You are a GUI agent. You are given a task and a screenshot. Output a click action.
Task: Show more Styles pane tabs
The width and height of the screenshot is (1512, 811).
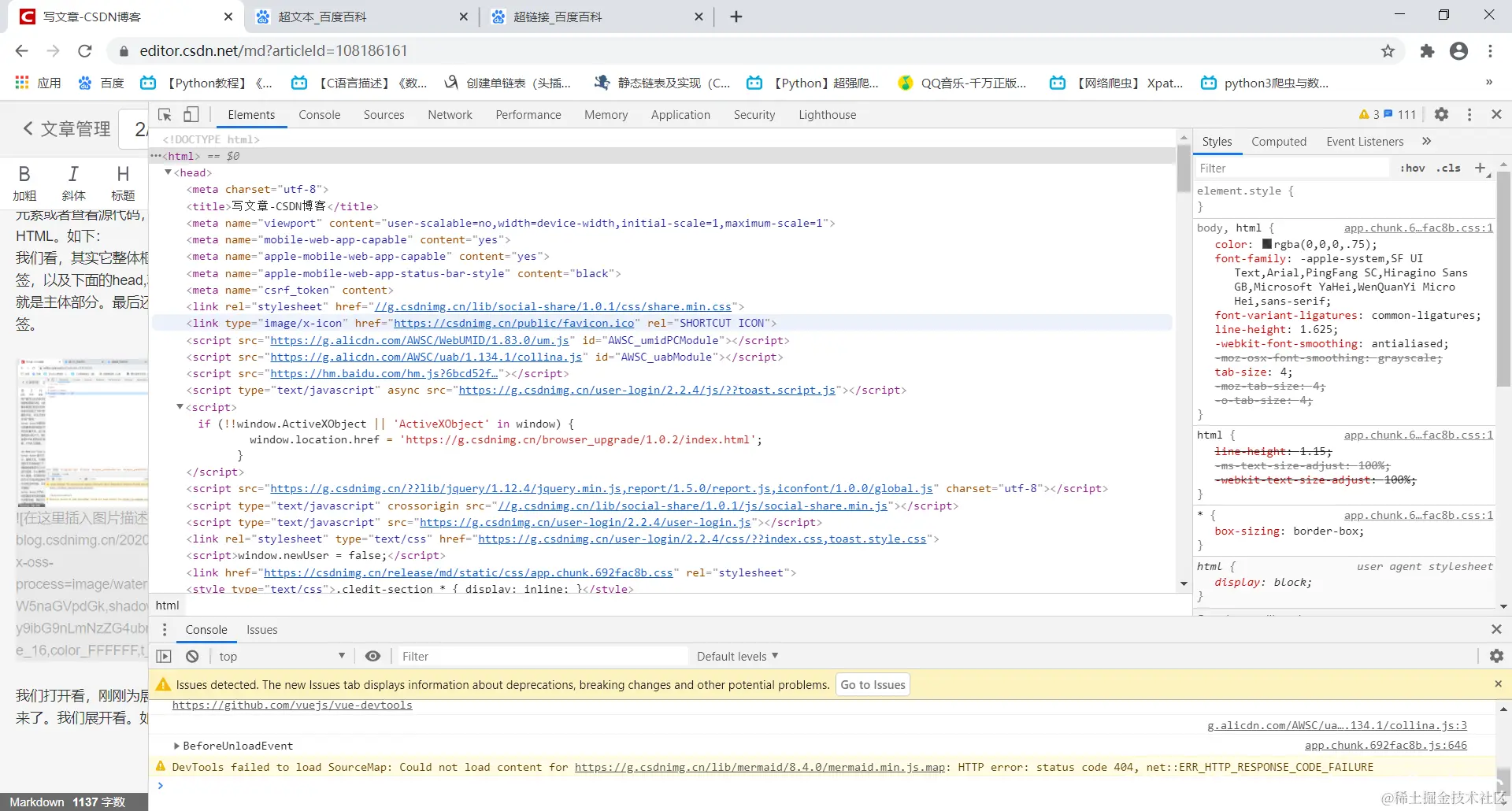point(1427,141)
